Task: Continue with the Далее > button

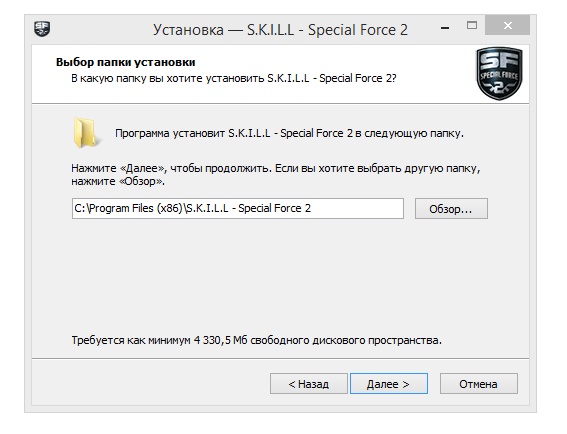Action: pyautogui.click(x=389, y=384)
